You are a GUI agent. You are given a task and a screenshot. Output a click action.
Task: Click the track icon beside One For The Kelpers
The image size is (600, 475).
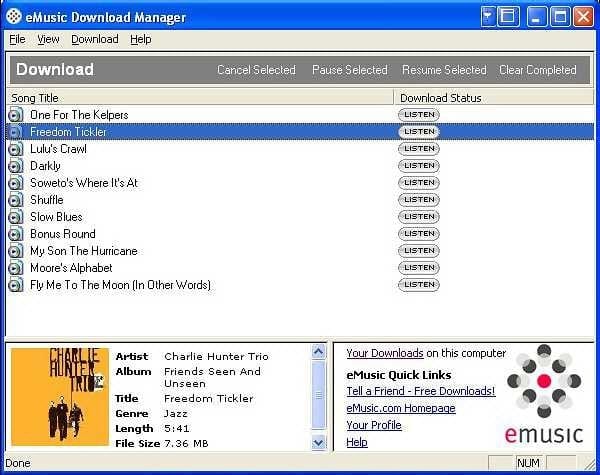click(15, 115)
